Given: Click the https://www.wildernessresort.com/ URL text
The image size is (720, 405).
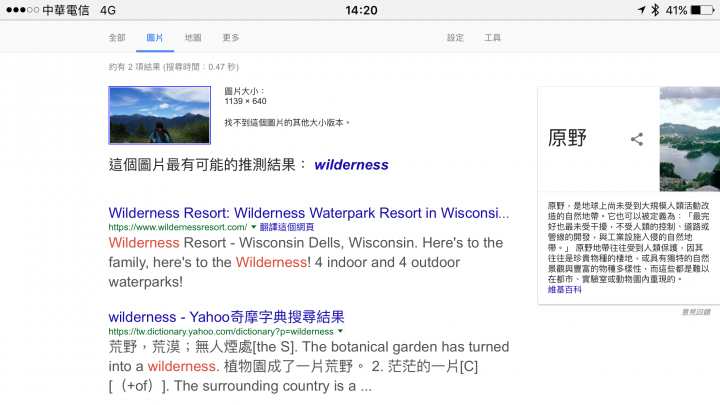Looking at the screenshot, I should [x=178, y=227].
